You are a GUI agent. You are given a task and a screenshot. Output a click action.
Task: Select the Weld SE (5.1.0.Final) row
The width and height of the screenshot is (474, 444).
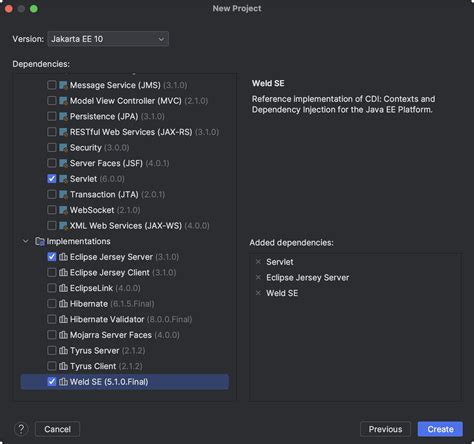point(125,382)
